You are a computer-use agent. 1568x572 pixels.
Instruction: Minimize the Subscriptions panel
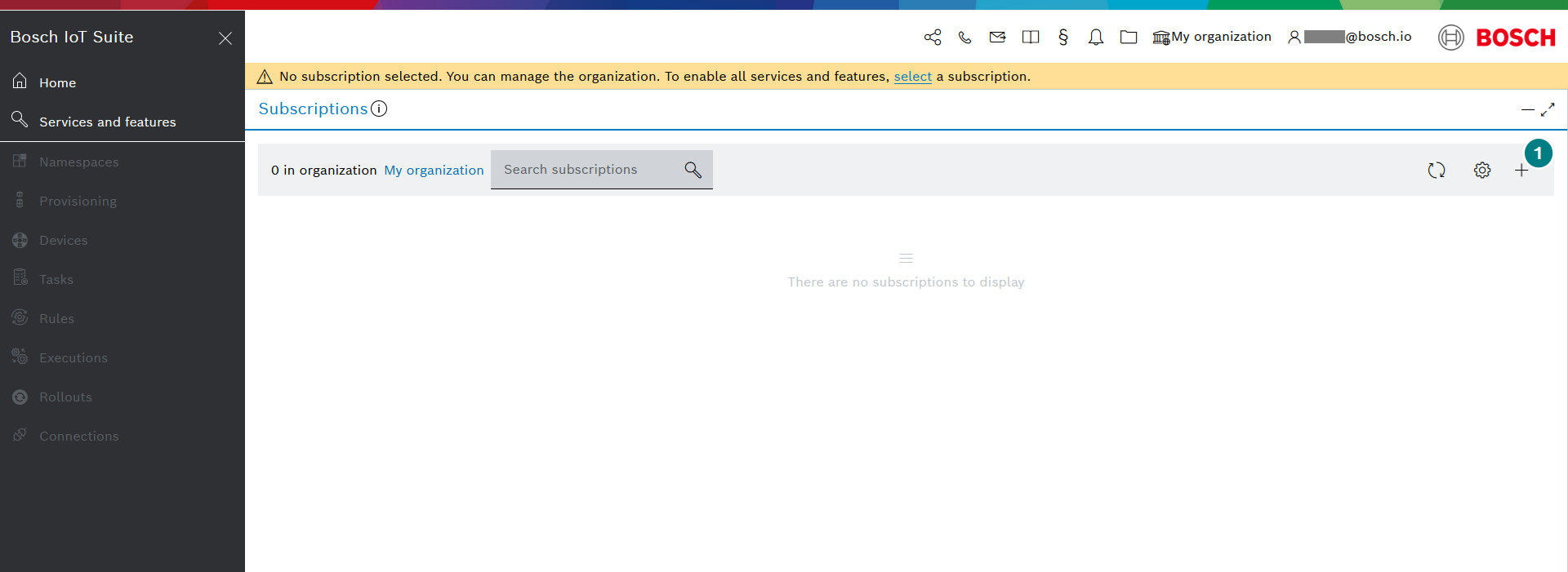coord(1528,109)
